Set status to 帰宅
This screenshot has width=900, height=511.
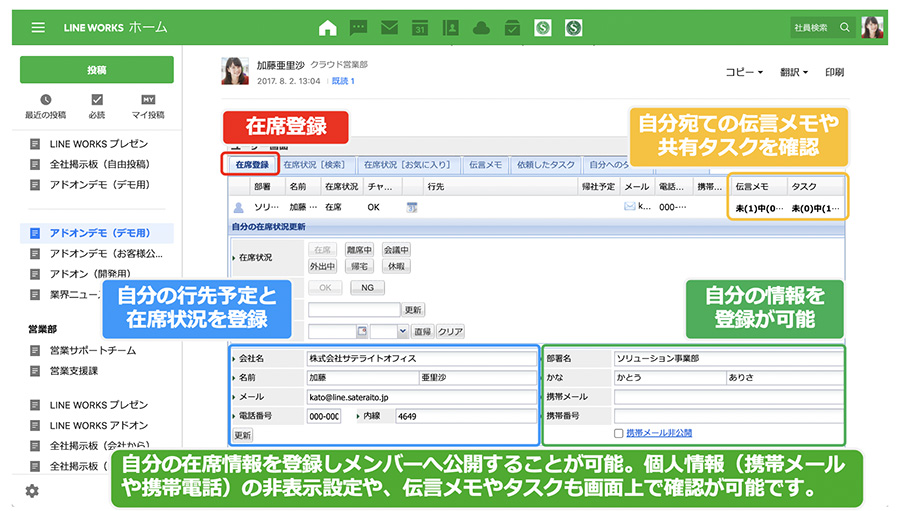click(x=359, y=266)
